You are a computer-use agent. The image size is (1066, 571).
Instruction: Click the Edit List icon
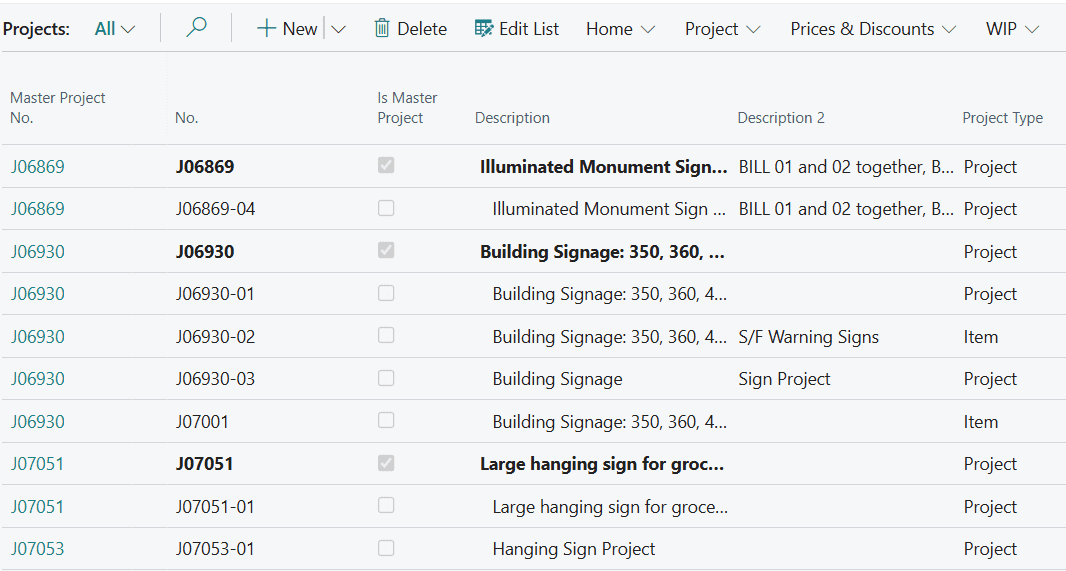484,29
